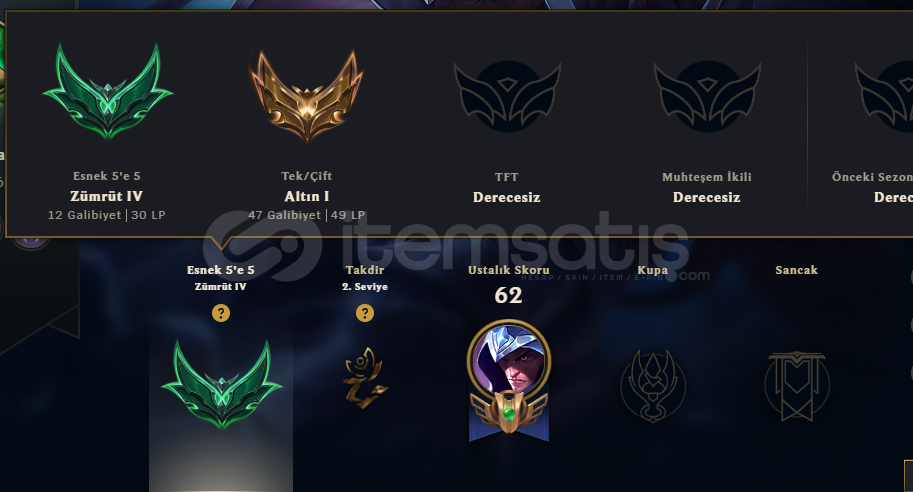Viewport: 913px width, 492px height.
Task: Click the help icon under Zümrüt IV
Action: click(221, 313)
